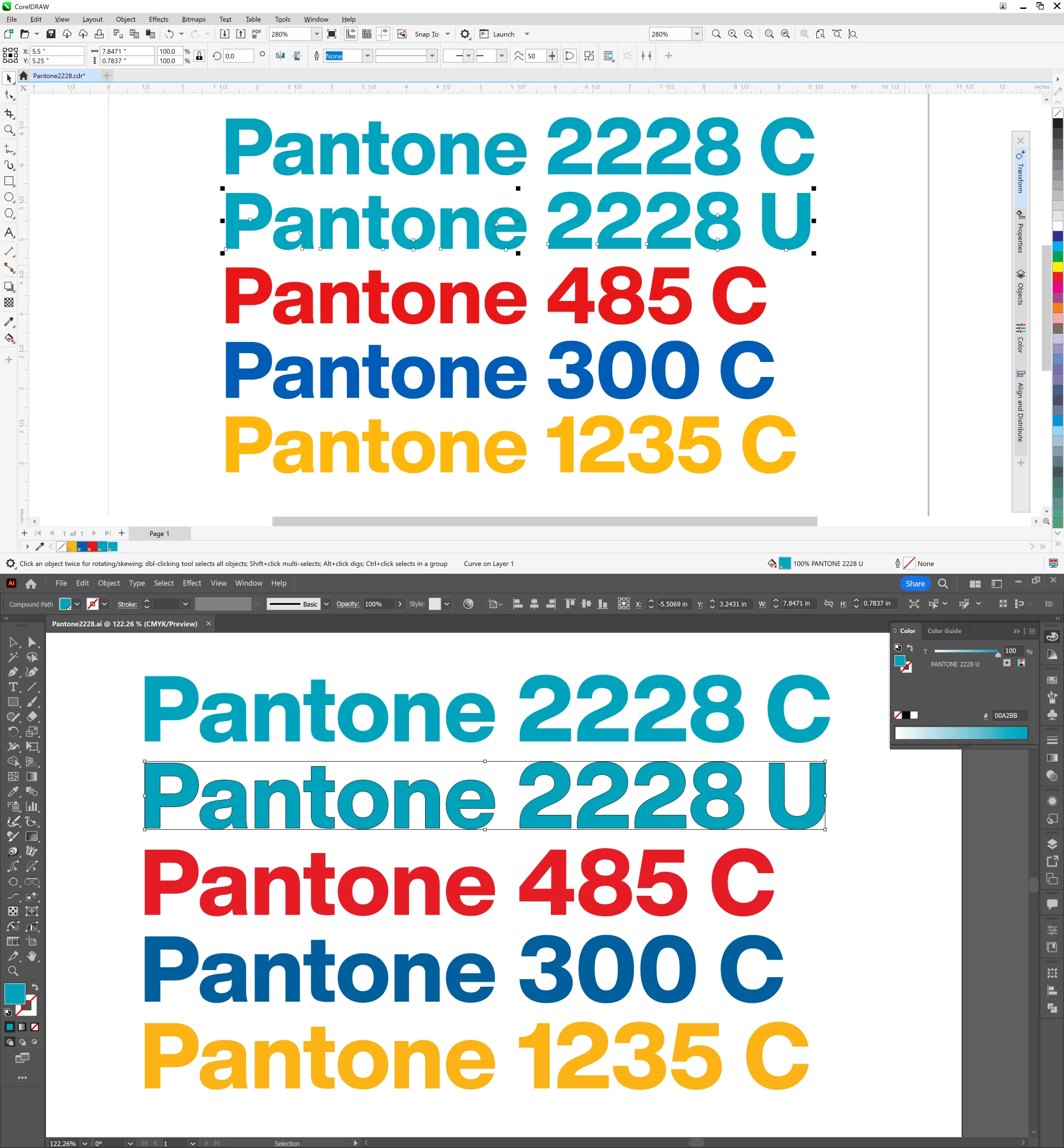
Task: Open the Effect menu in Illustrator
Action: coord(192,583)
